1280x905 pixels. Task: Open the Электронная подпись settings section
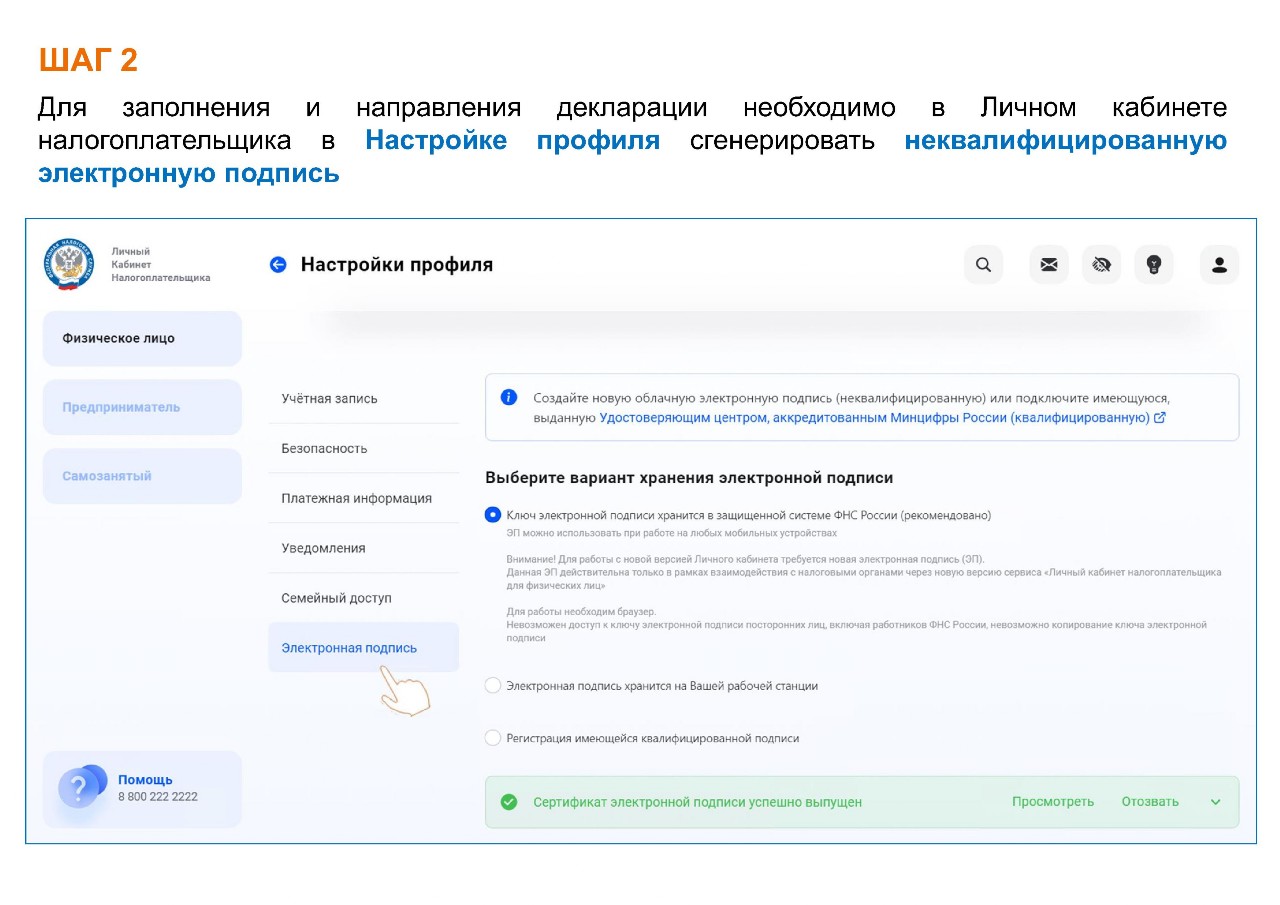[349, 648]
